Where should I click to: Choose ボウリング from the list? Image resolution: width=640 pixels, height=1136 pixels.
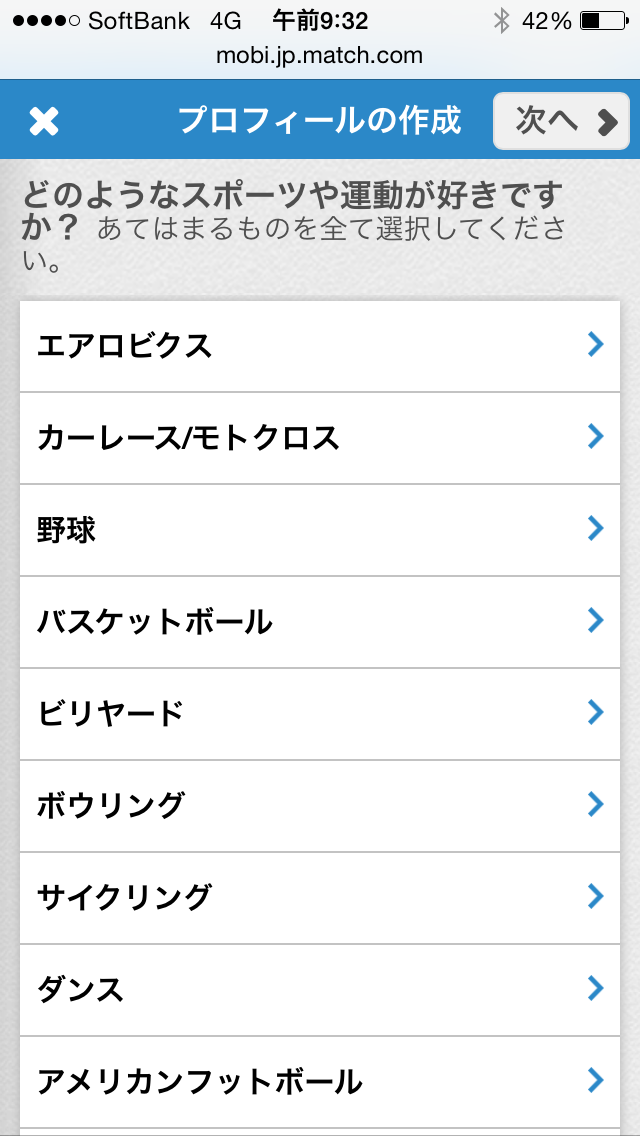click(111, 806)
